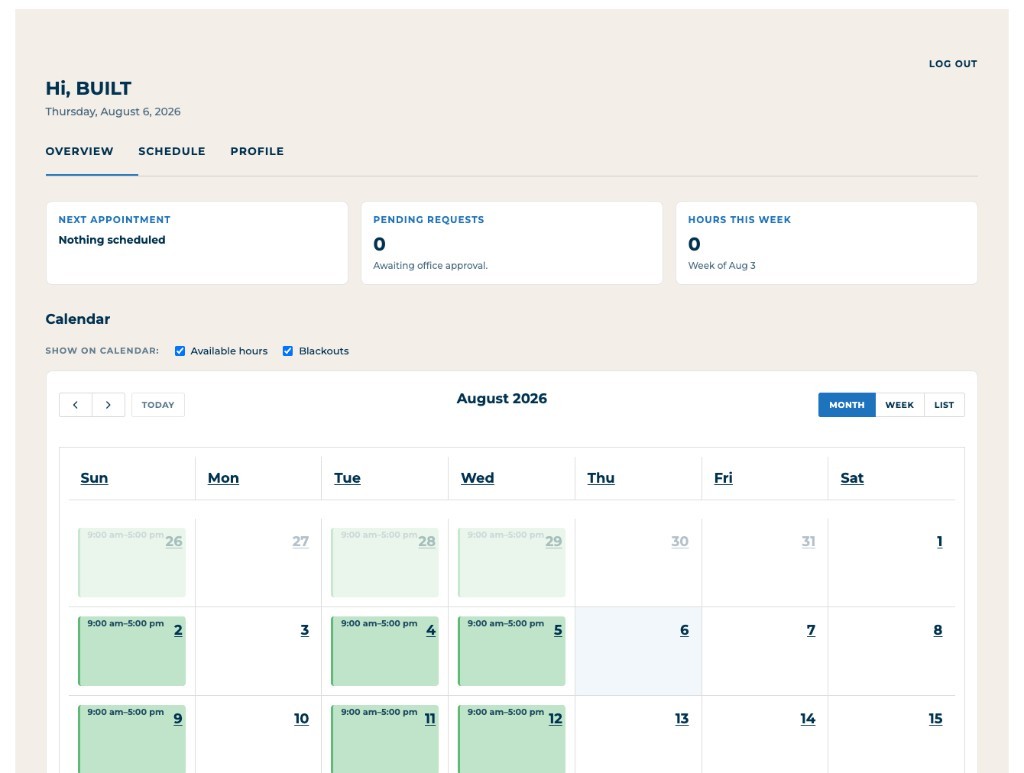This screenshot has height=773, width=1024.
Task: Click the Log Out link
Action: click(953, 64)
